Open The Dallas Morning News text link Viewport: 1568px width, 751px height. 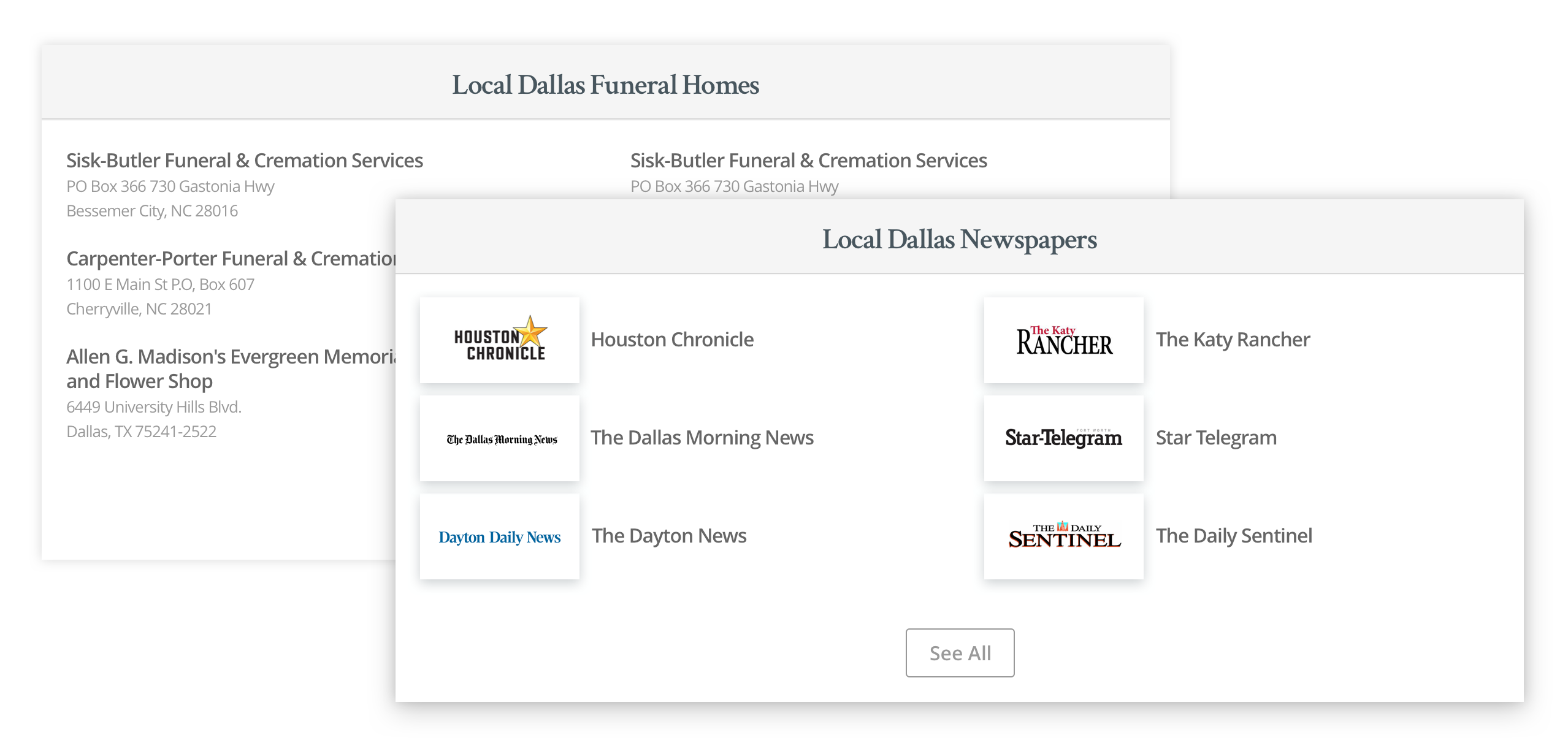702,438
